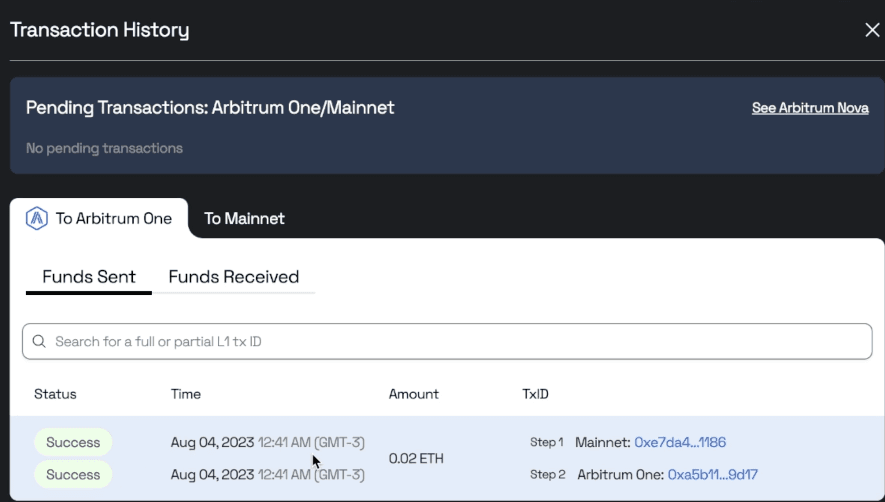Open Arbitrum One transaction 0xa5b11...9d17
The height and width of the screenshot is (502, 885).
(x=712, y=474)
